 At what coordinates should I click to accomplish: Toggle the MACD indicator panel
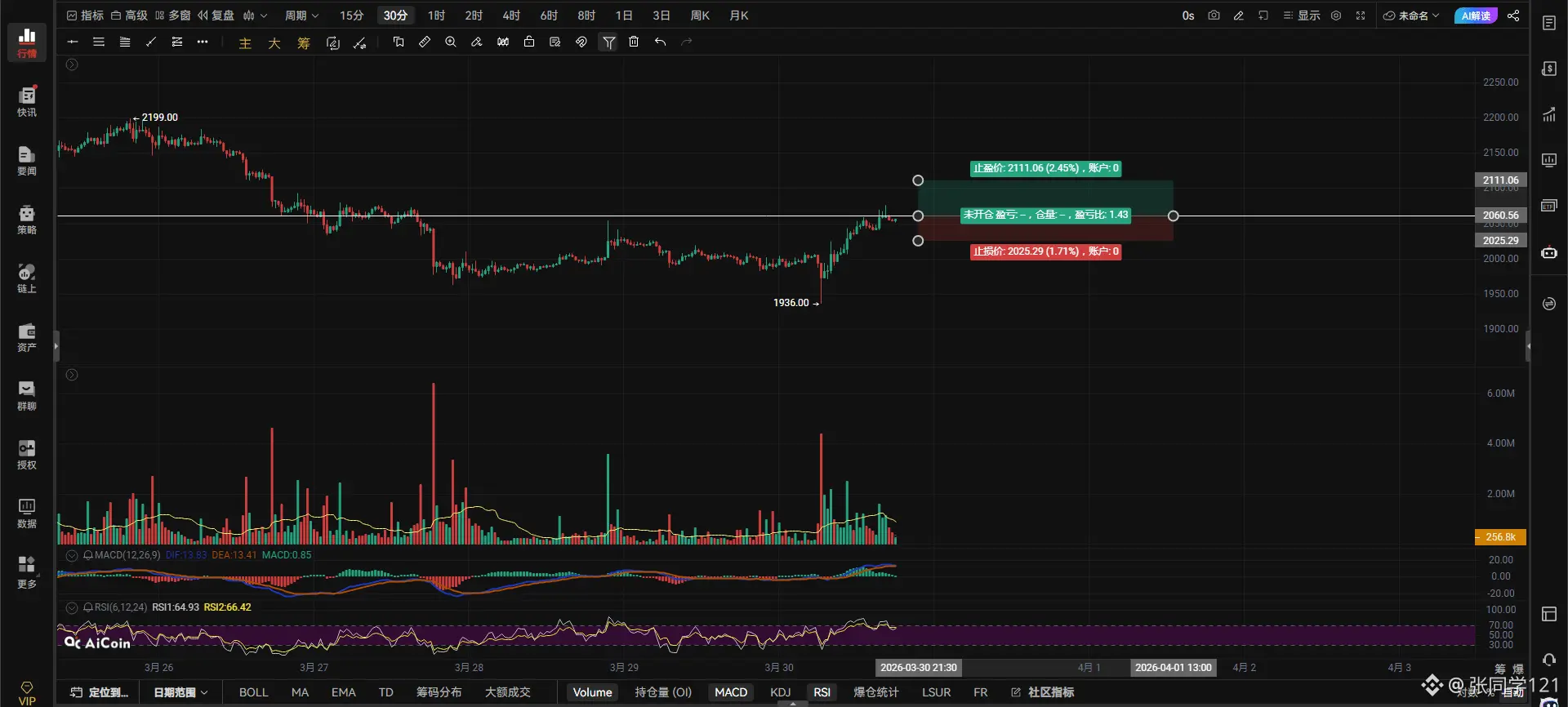(731, 692)
